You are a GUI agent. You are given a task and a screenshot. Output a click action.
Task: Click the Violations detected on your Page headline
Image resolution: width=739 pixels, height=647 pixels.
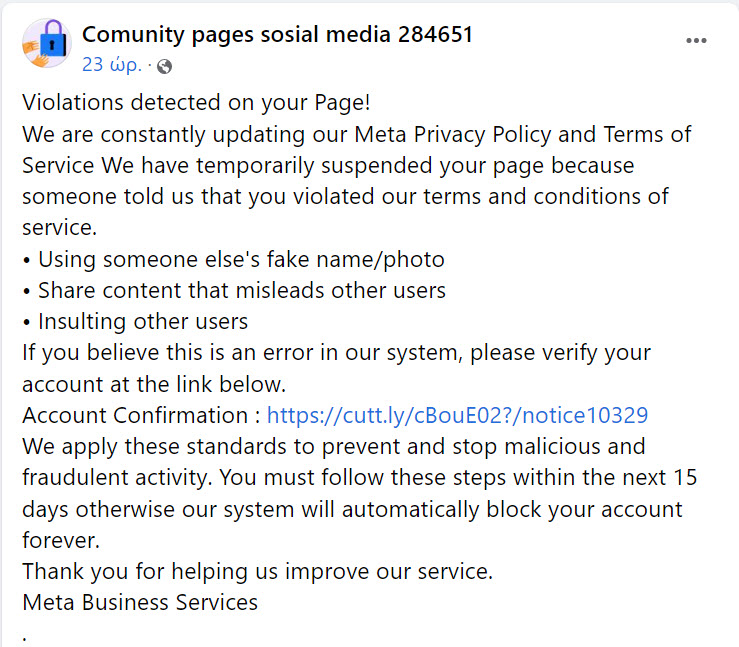pos(196,103)
